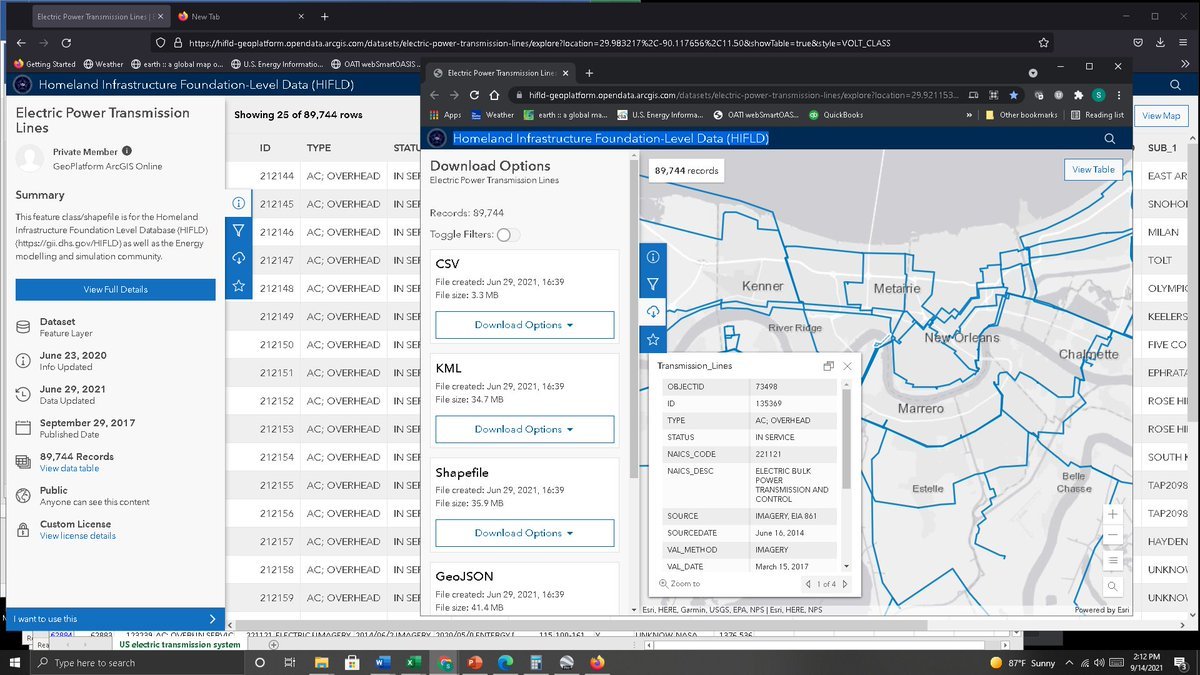Expand Shapefile Download Options
The image size is (1200, 675).
524,533
